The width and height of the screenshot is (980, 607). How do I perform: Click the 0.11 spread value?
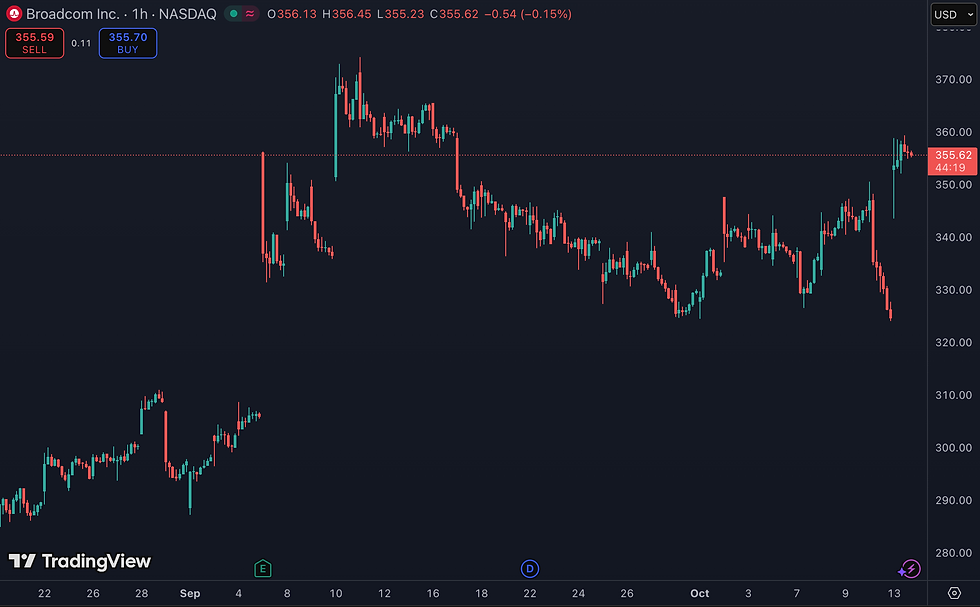(x=81, y=43)
